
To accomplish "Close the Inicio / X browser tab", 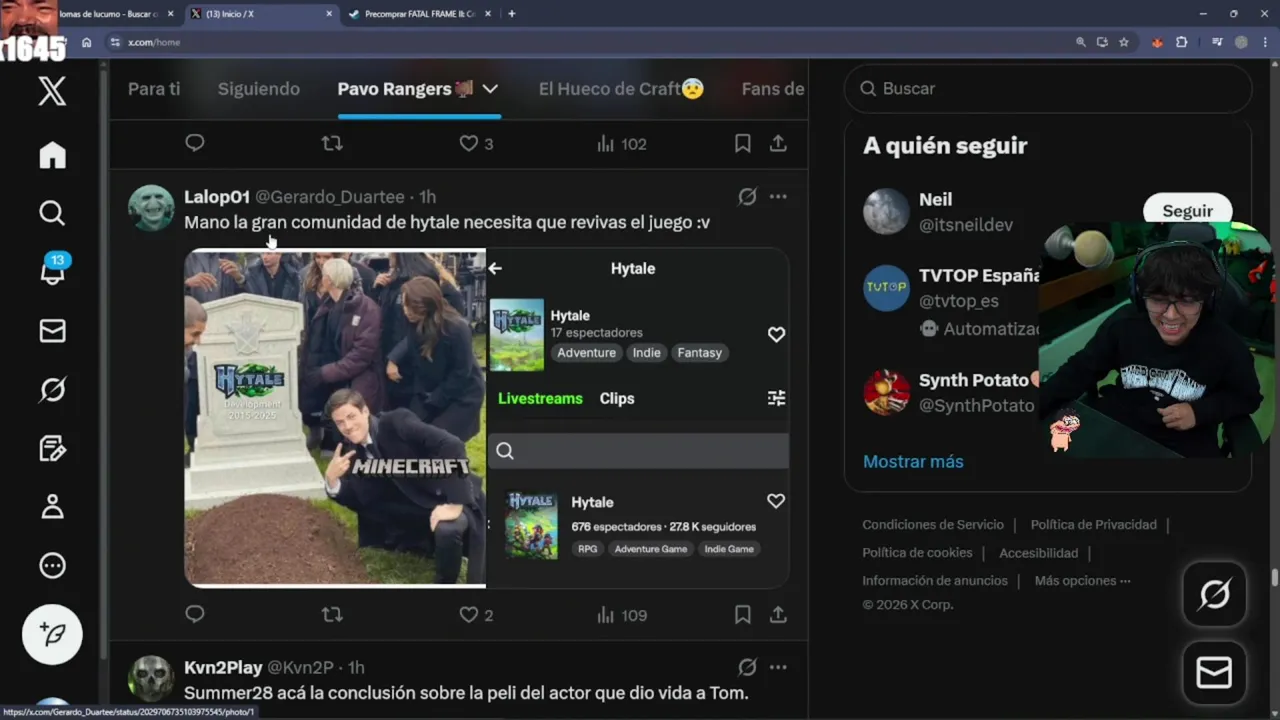I will pyautogui.click(x=329, y=14).
